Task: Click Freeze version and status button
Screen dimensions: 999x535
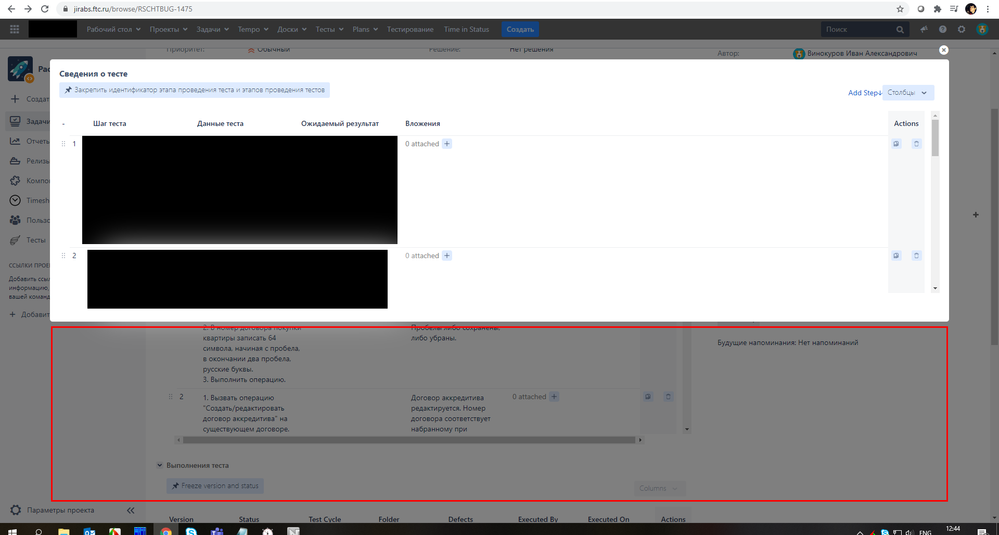Action: (x=215, y=486)
